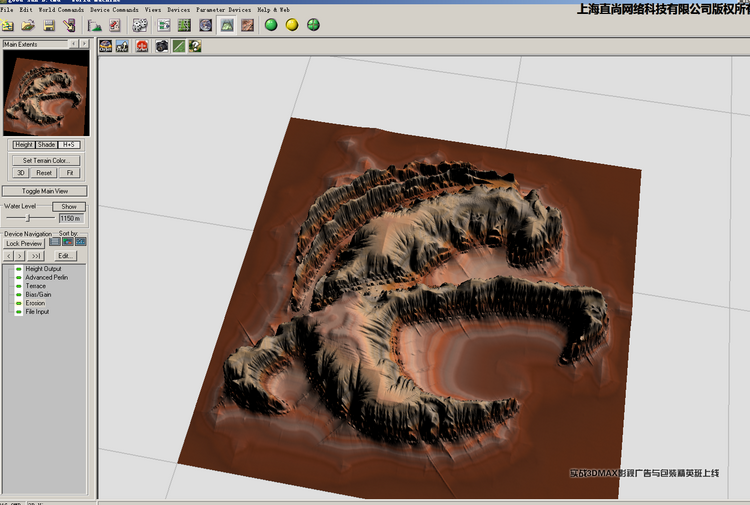Image resolution: width=750 pixels, height=505 pixels.
Task: Open the Devices menu
Action: point(178,10)
